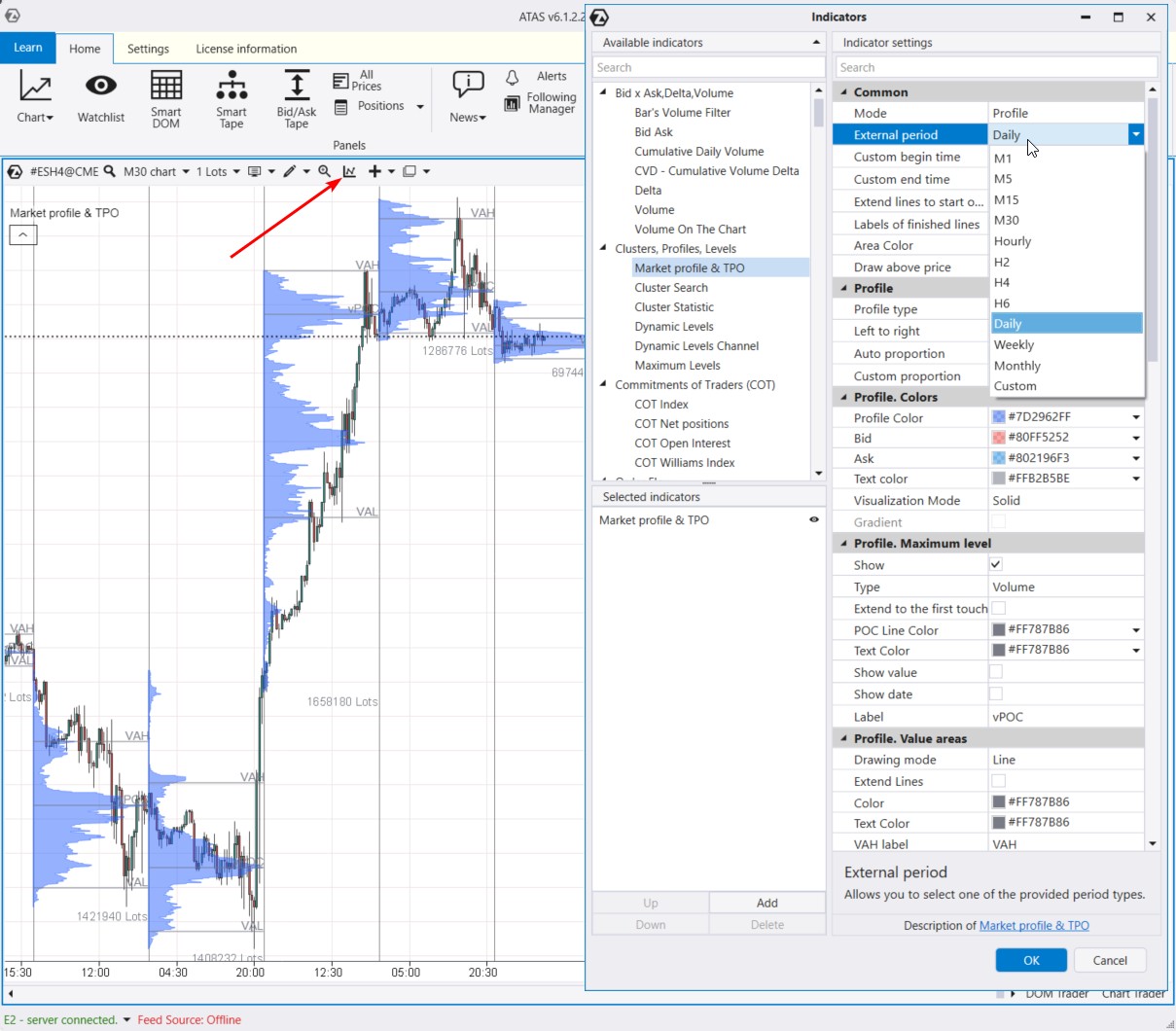Toggle visibility of Market profile & TPO indicator
The width and height of the screenshot is (1176, 1031).
pos(813,519)
